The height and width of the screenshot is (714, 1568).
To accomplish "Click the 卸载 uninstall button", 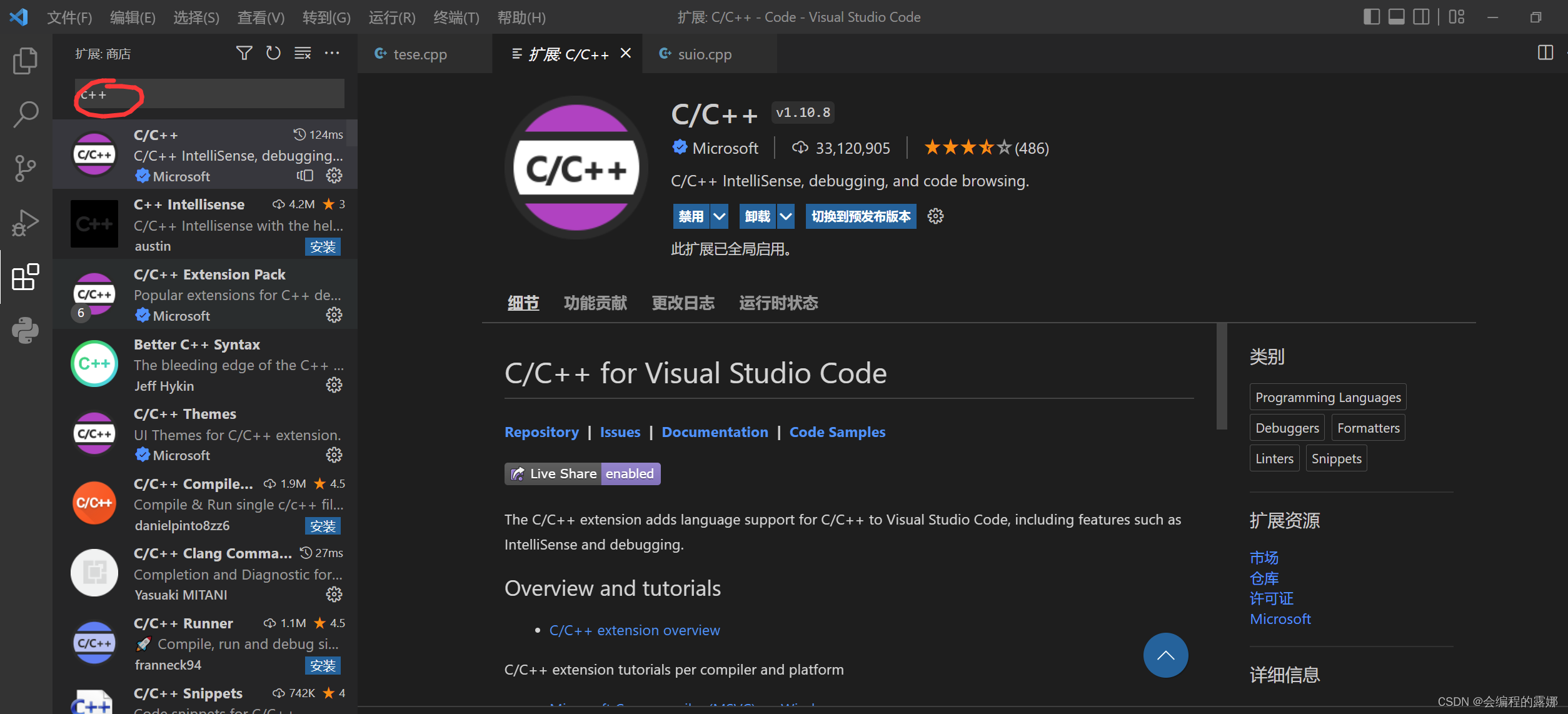I will pyautogui.click(x=758, y=216).
